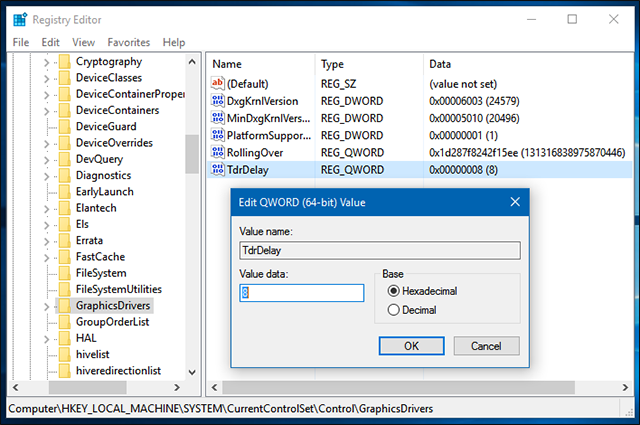
Task: Click the DeviceOverrides folder icon
Action: click(x=65, y=143)
